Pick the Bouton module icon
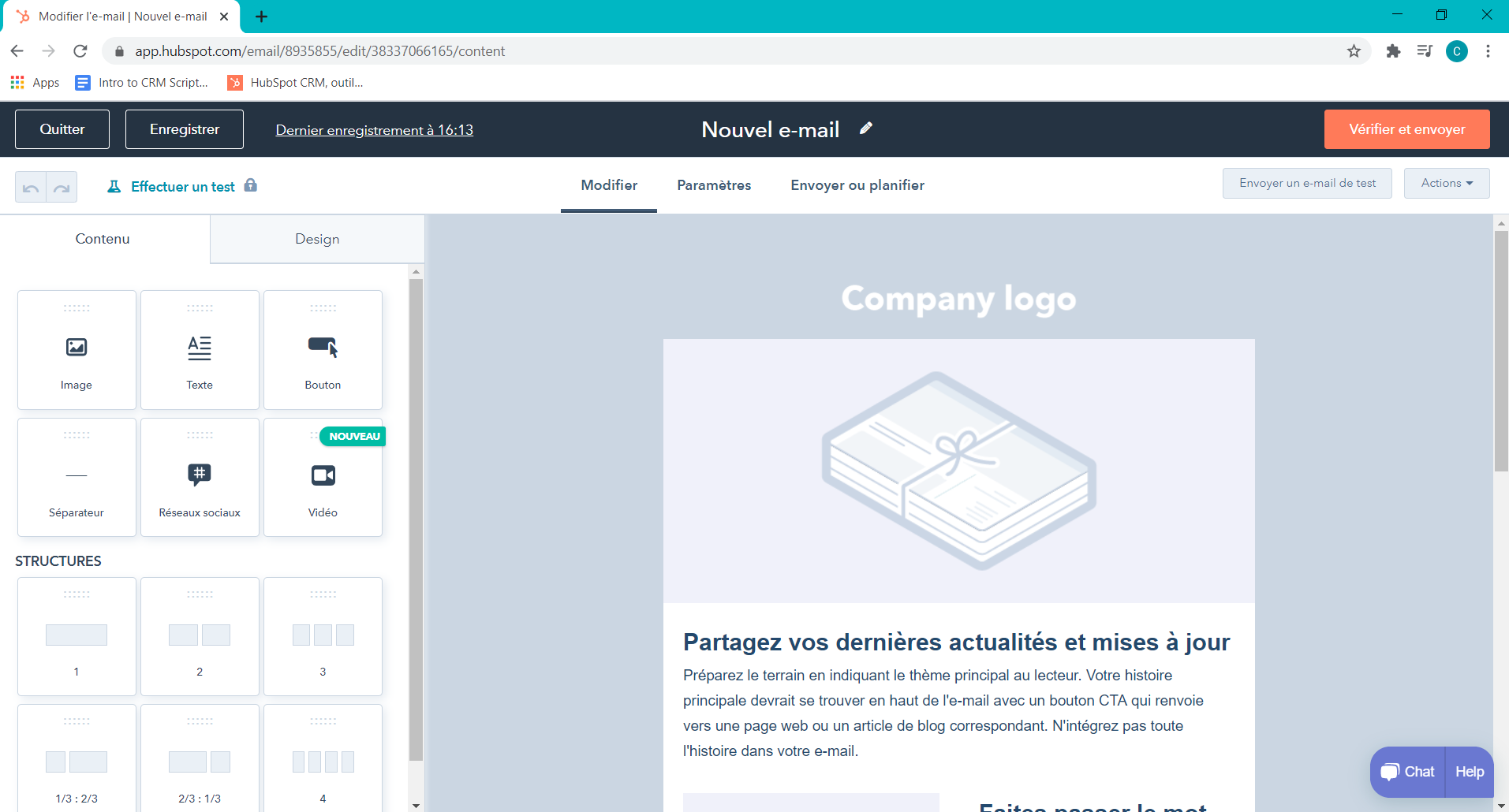Image resolution: width=1509 pixels, height=812 pixels. coord(323,347)
